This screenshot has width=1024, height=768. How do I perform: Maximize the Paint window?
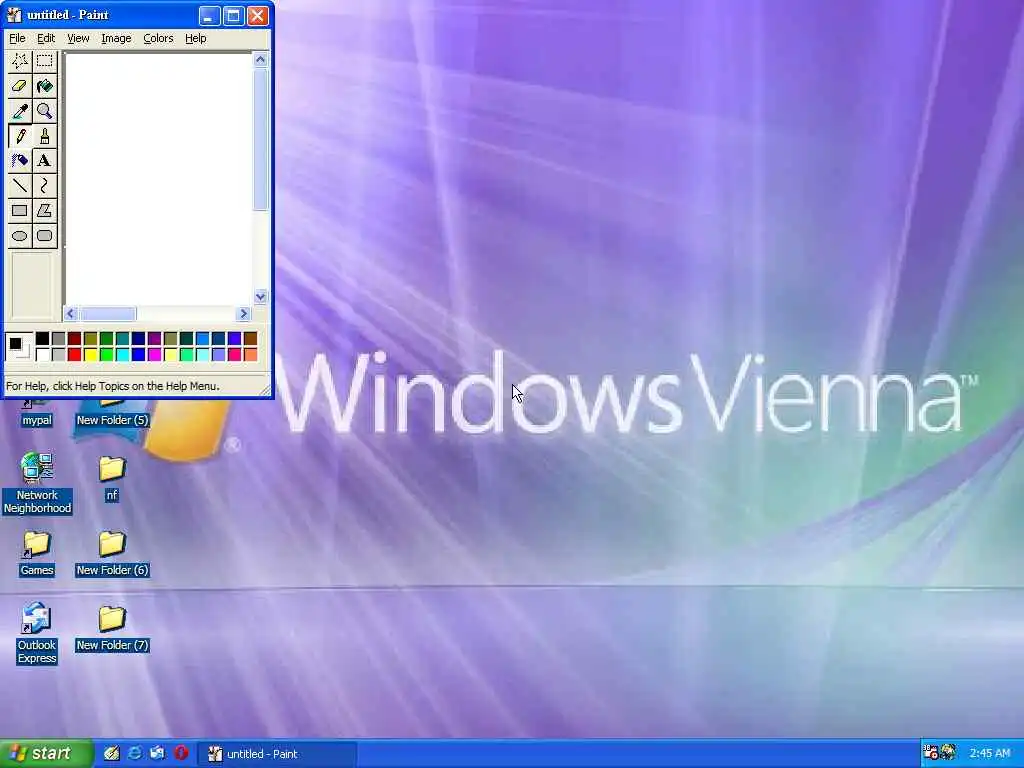pyautogui.click(x=233, y=16)
